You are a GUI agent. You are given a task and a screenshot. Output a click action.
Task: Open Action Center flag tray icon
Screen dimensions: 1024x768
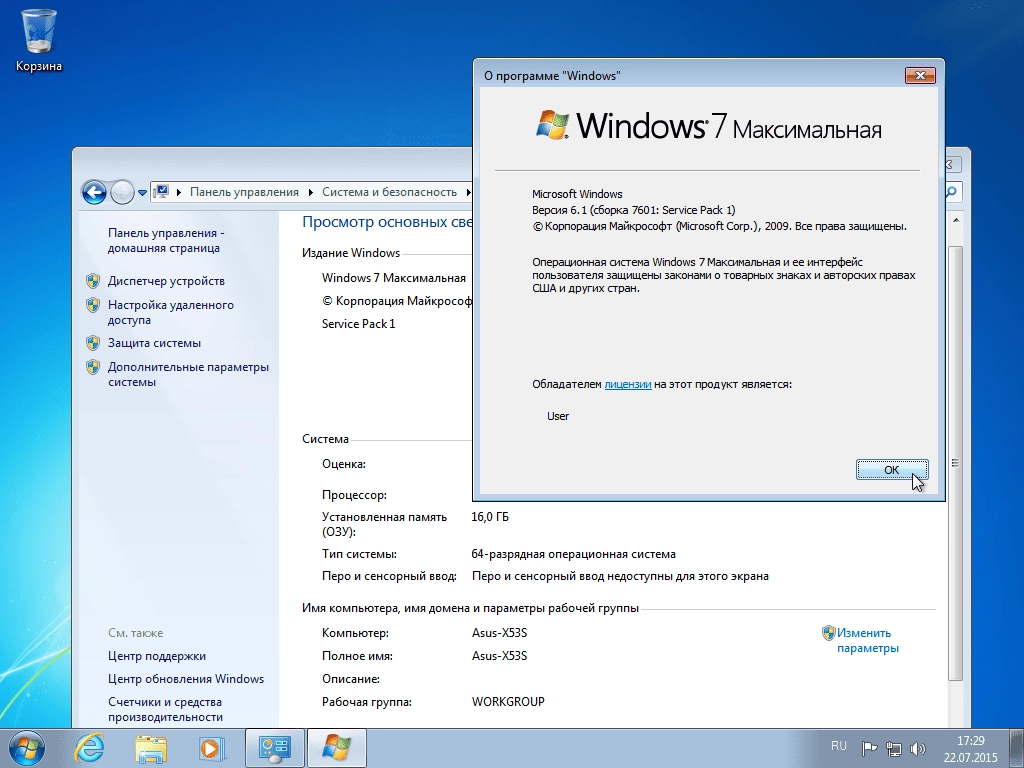click(869, 748)
